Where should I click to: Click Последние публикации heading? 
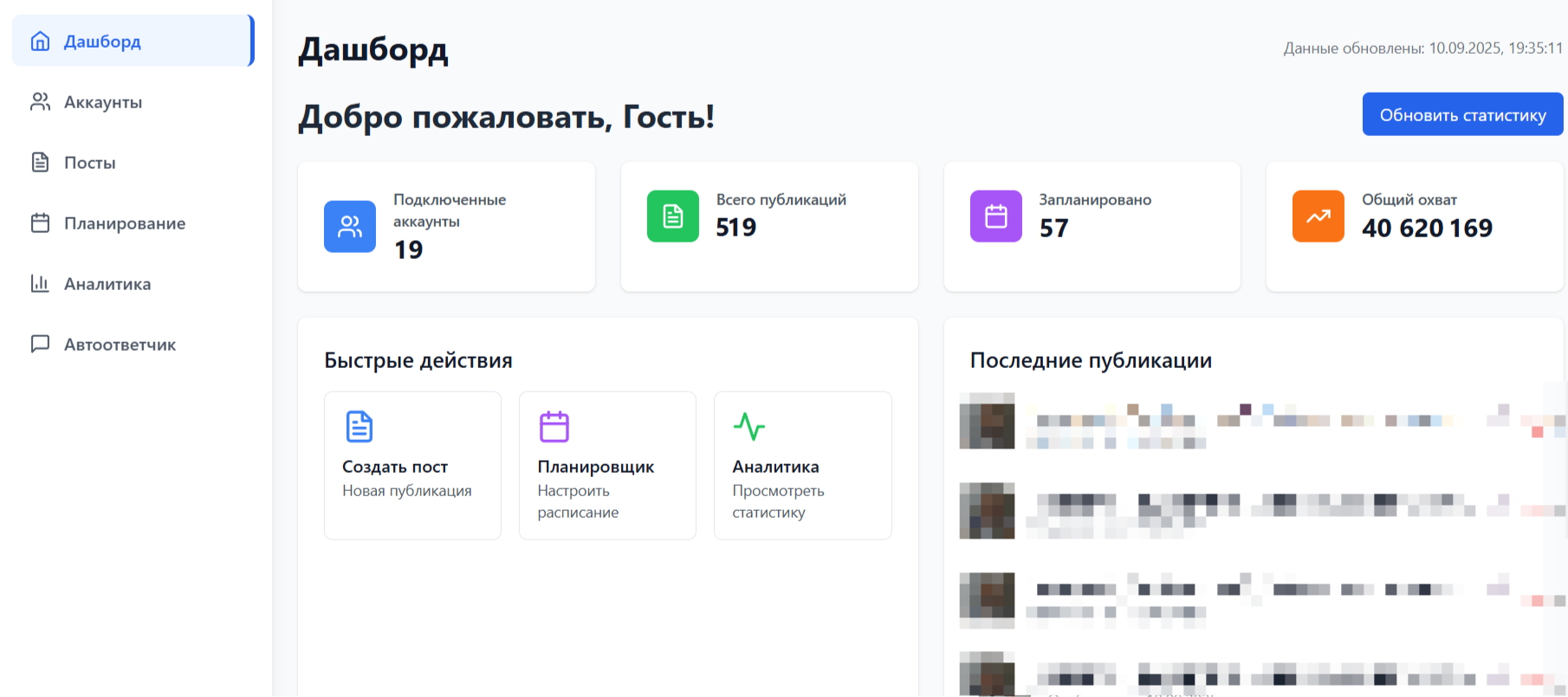1091,360
